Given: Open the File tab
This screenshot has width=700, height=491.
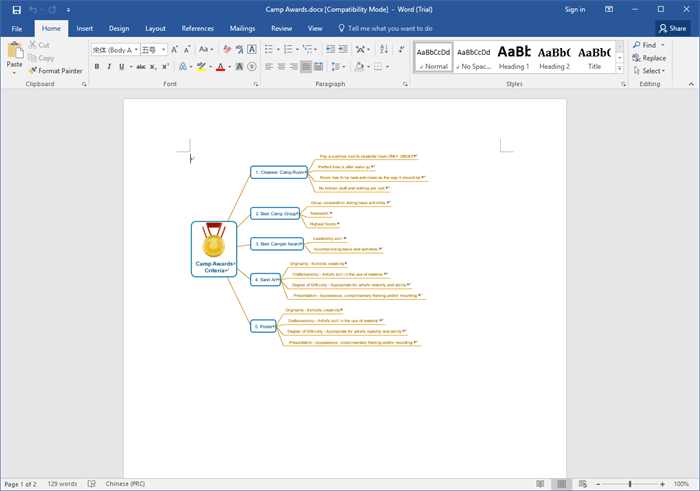Looking at the screenshot, I should click(x=17, y=29).
